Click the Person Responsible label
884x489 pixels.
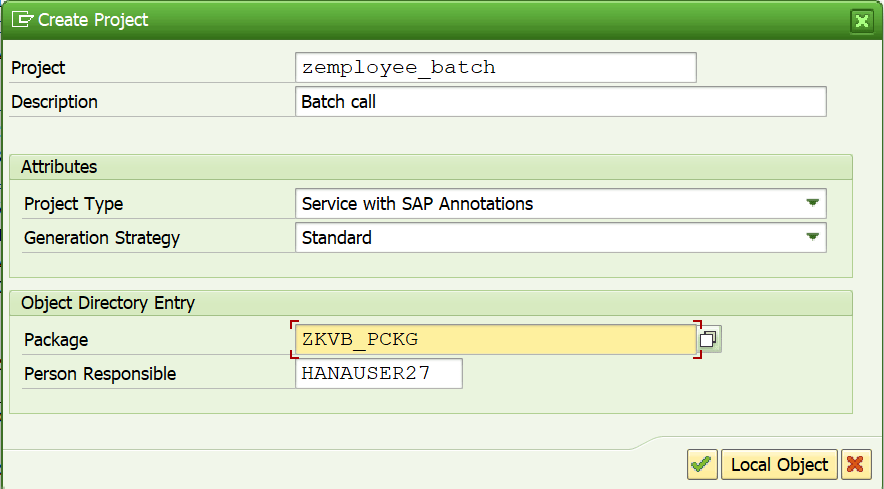point(100,373)
